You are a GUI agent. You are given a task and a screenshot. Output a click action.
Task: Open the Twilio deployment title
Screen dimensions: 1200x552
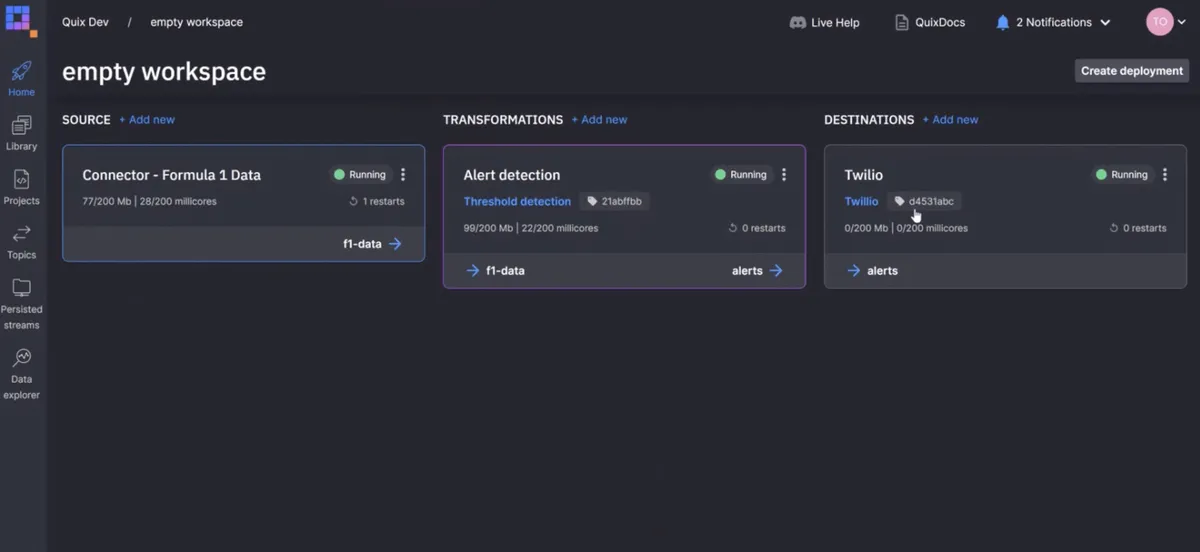(863, 175)
